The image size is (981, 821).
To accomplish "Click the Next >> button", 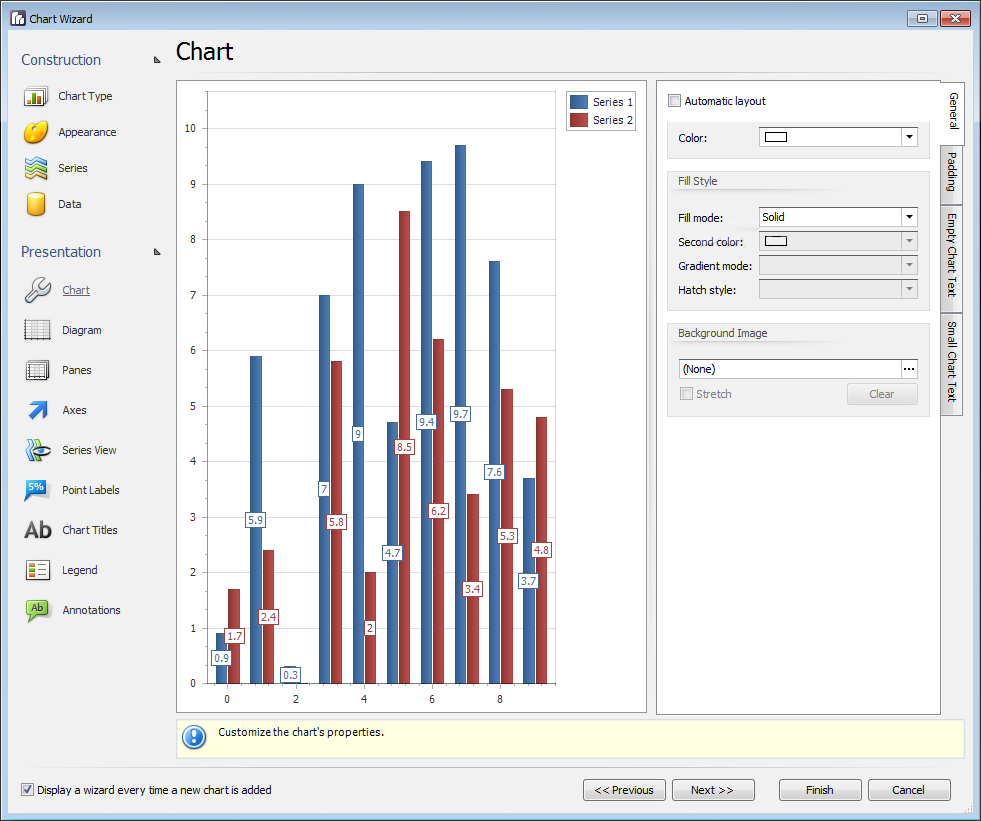I will (713, 790).
